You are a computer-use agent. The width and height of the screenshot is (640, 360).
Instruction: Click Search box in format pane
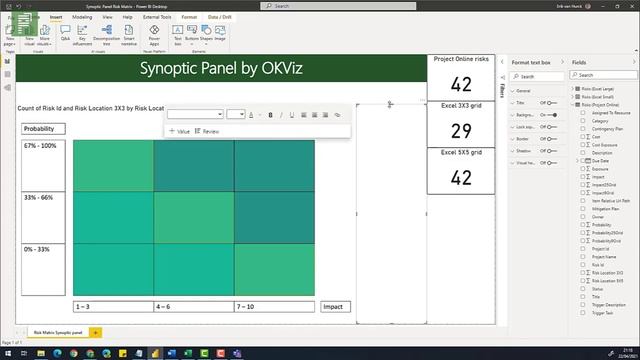click(x=537, y=76)
